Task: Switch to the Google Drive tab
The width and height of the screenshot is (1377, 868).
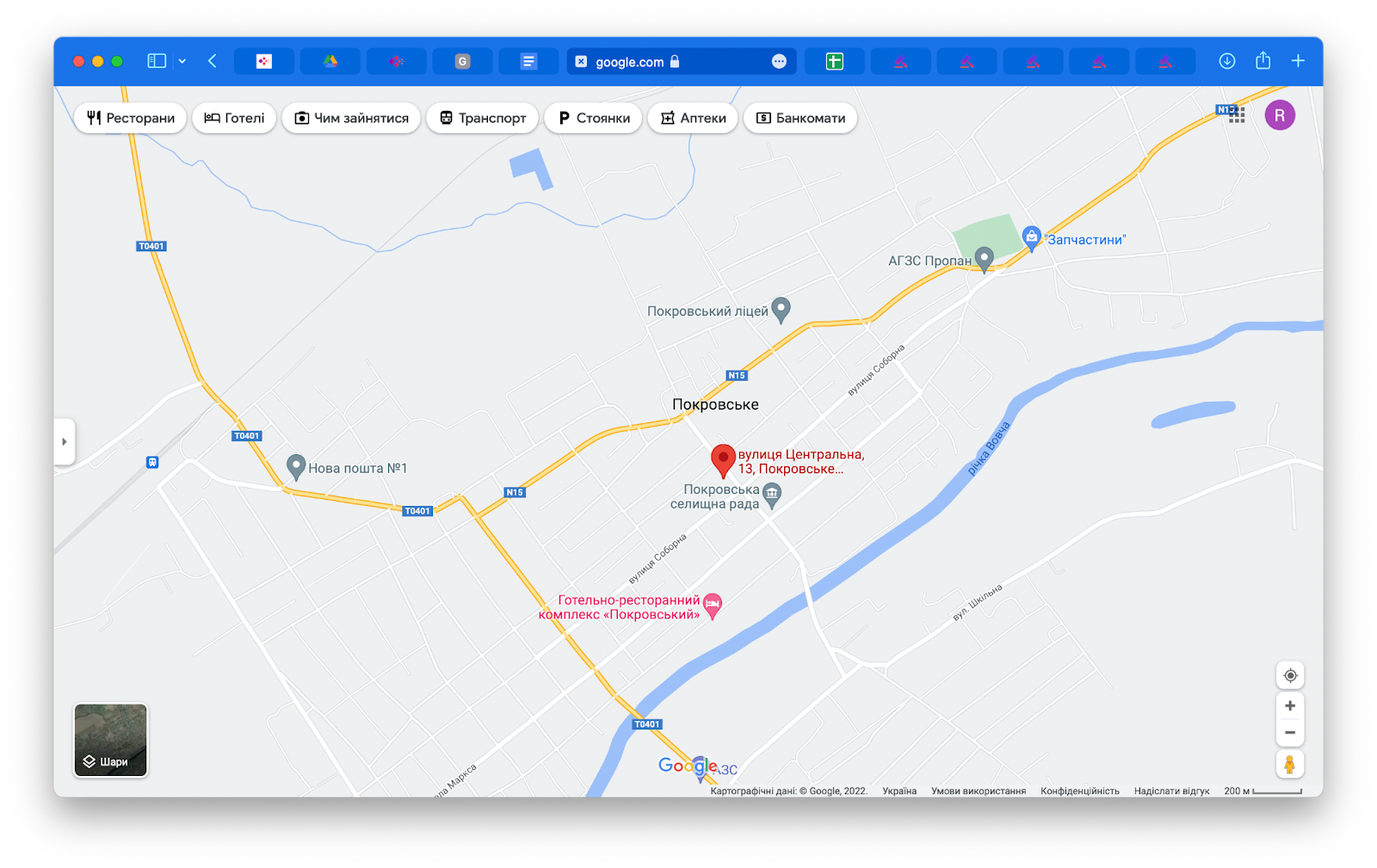Action: [330, 61]
